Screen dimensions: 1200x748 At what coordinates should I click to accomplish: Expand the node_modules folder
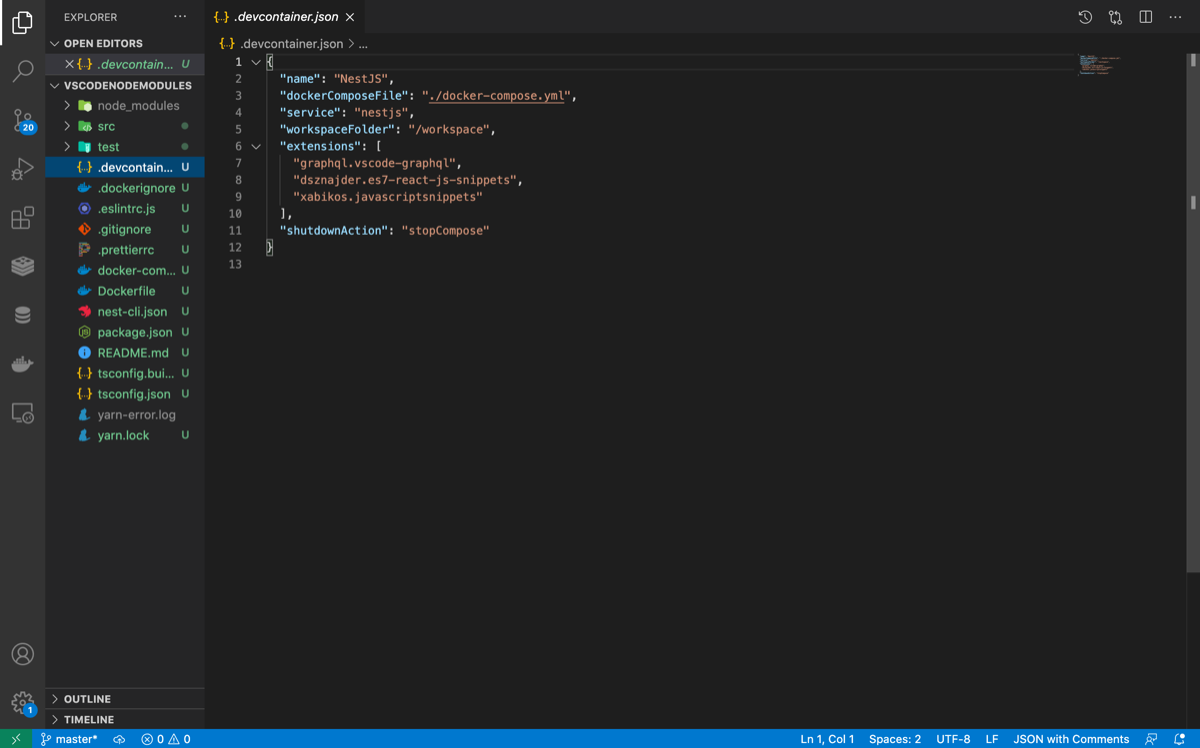[125, 105]
